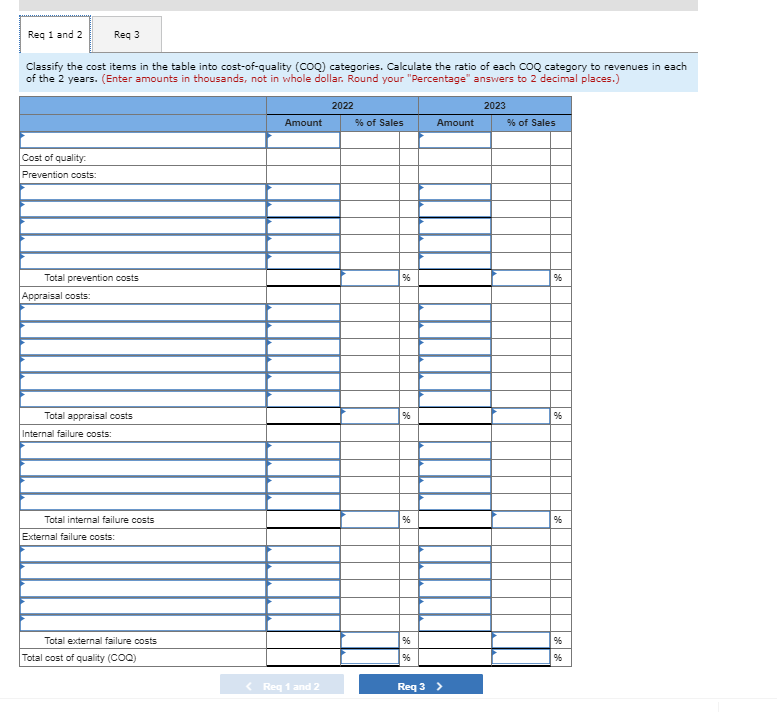
Task: Open first item dropdown under Prevention costs
Action: click(x=143, y=192)
